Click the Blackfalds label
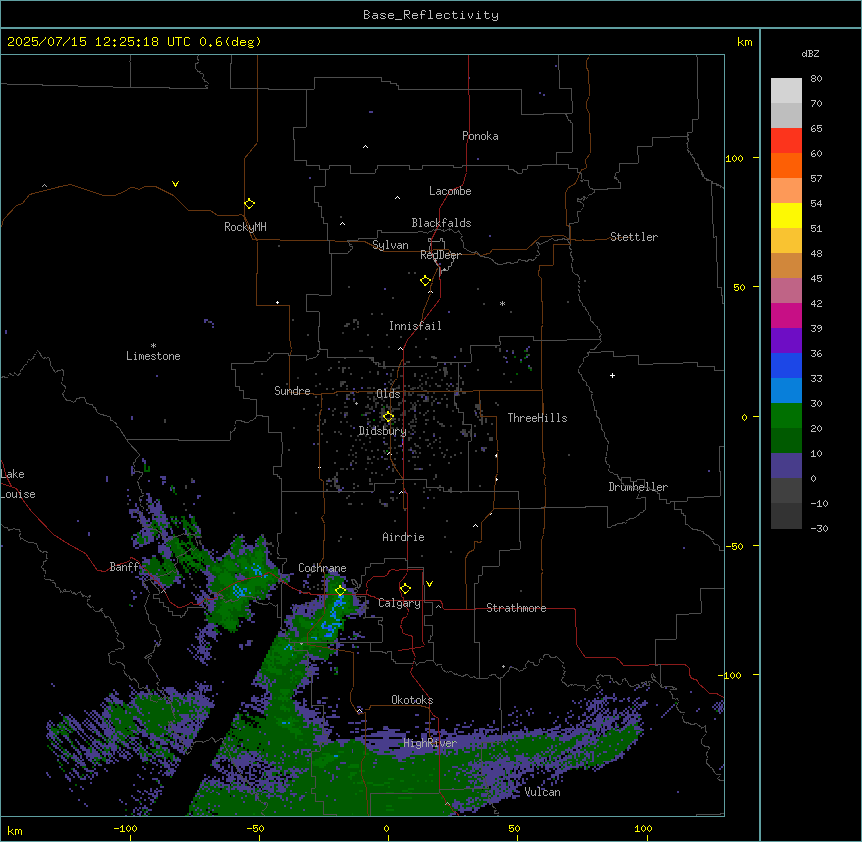This screenshot has width=862, height=842. click(441, 223)
